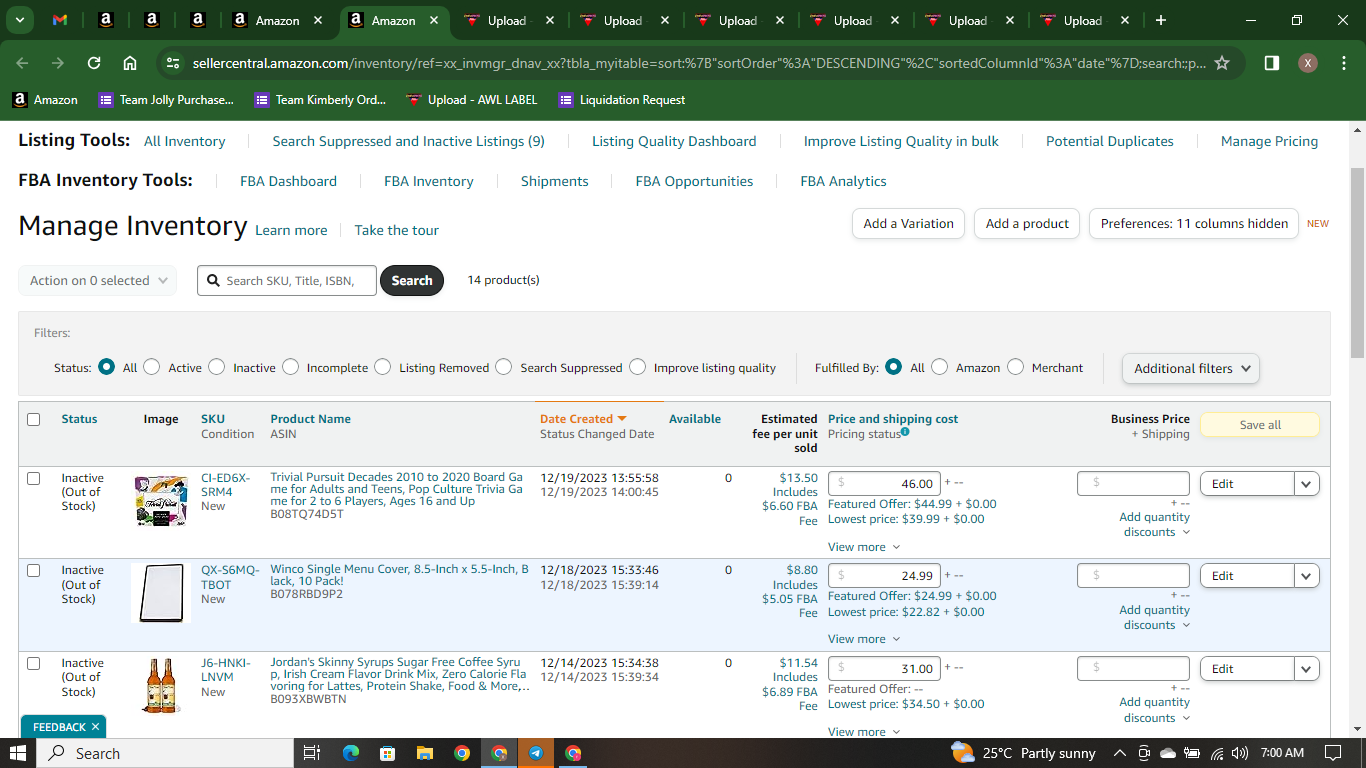Open Telegram from taskbar

click(536, 753)
